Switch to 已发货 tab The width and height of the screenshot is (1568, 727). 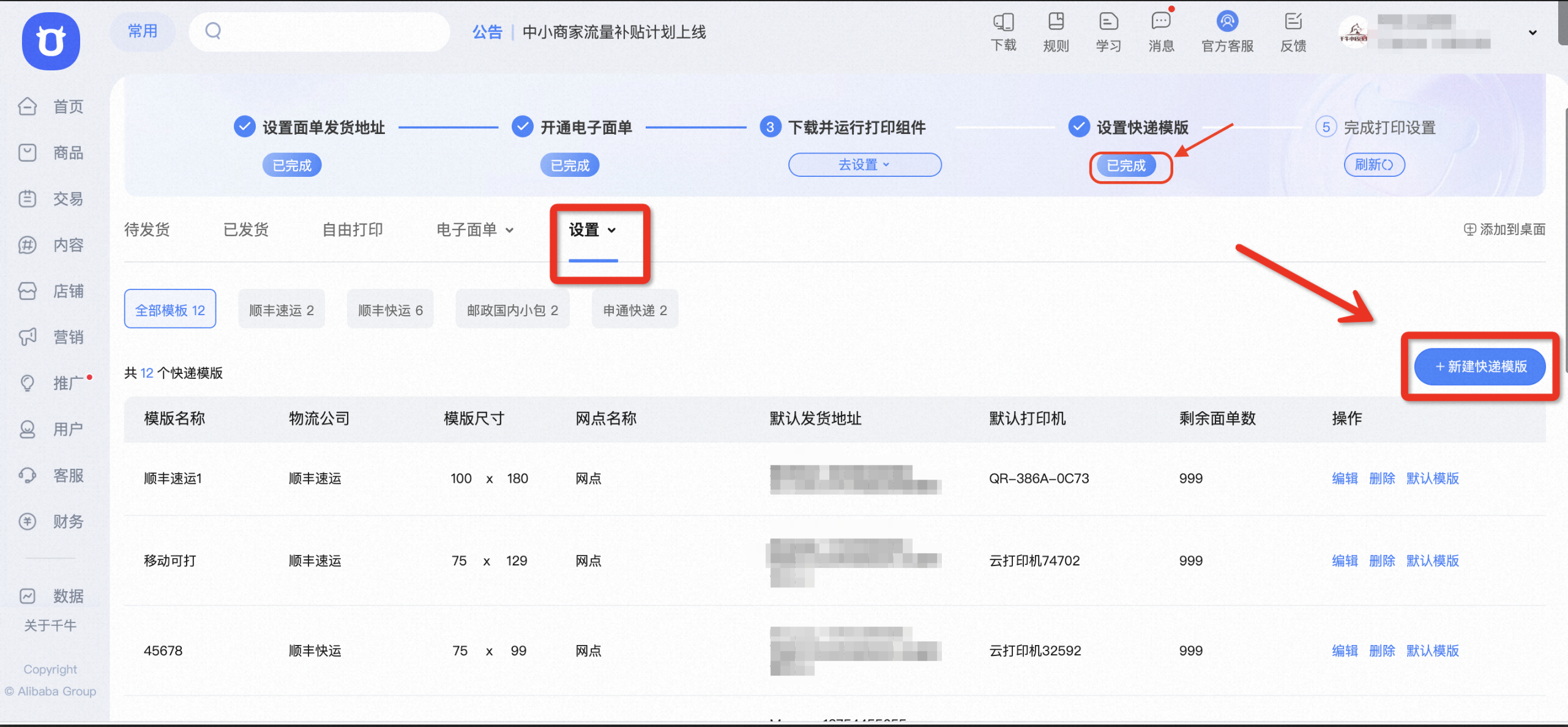coord(246,229)
